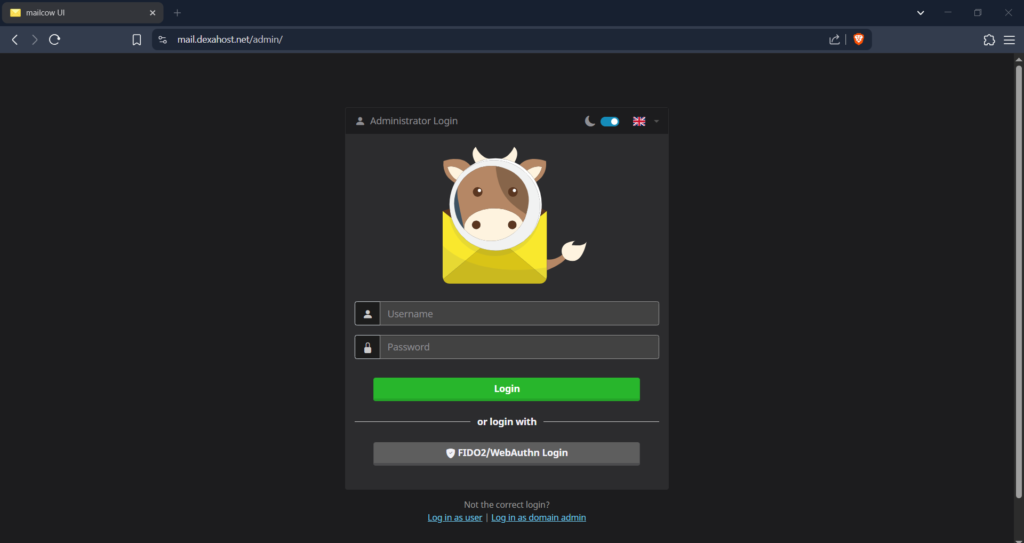Click the moon icon beside theme switch
Viewport: 1024px width, 543px height.
590,122
